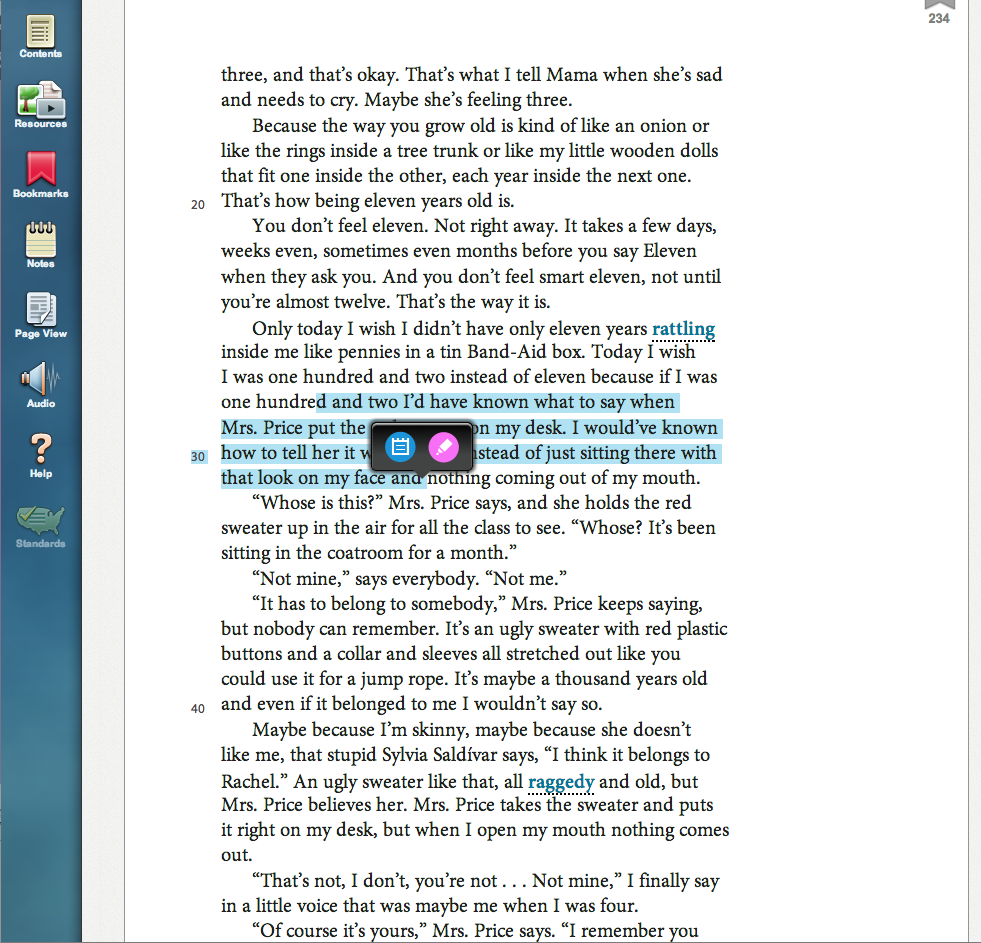
Task: Select highlighted line number 30 marker
Action: pos(198,457)
